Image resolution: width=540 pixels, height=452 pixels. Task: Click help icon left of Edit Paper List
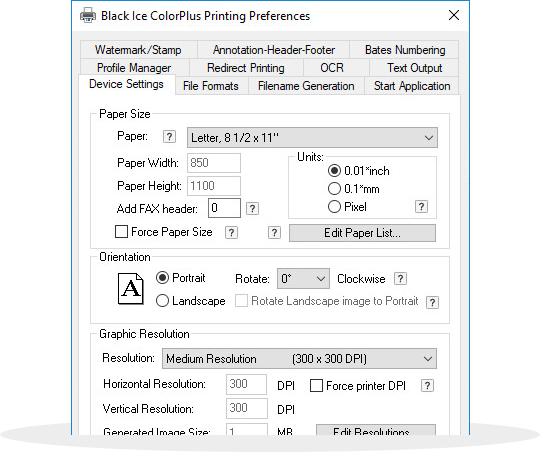(x=274, y=233)
